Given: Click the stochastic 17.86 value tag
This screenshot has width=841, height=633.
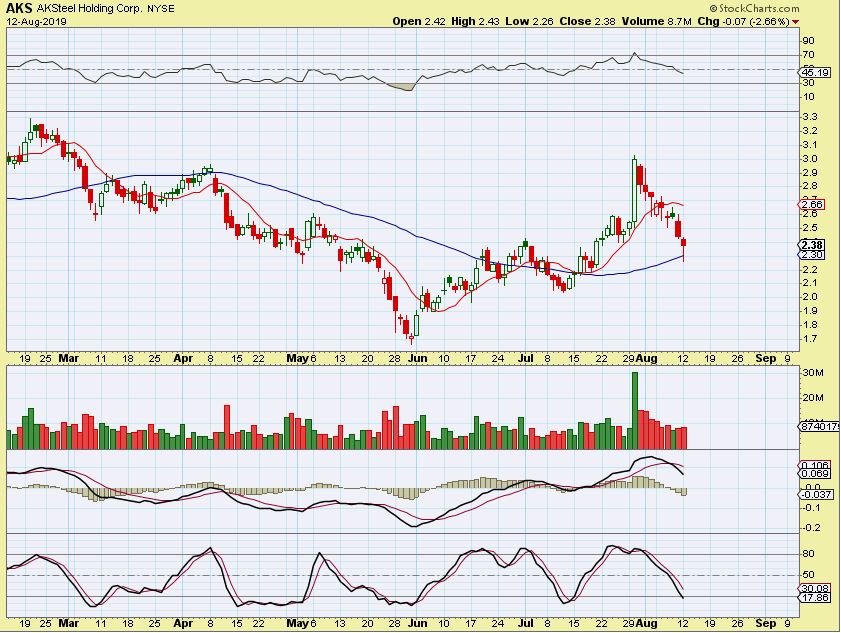Looking at the screenshot, I should pos(816,597).
